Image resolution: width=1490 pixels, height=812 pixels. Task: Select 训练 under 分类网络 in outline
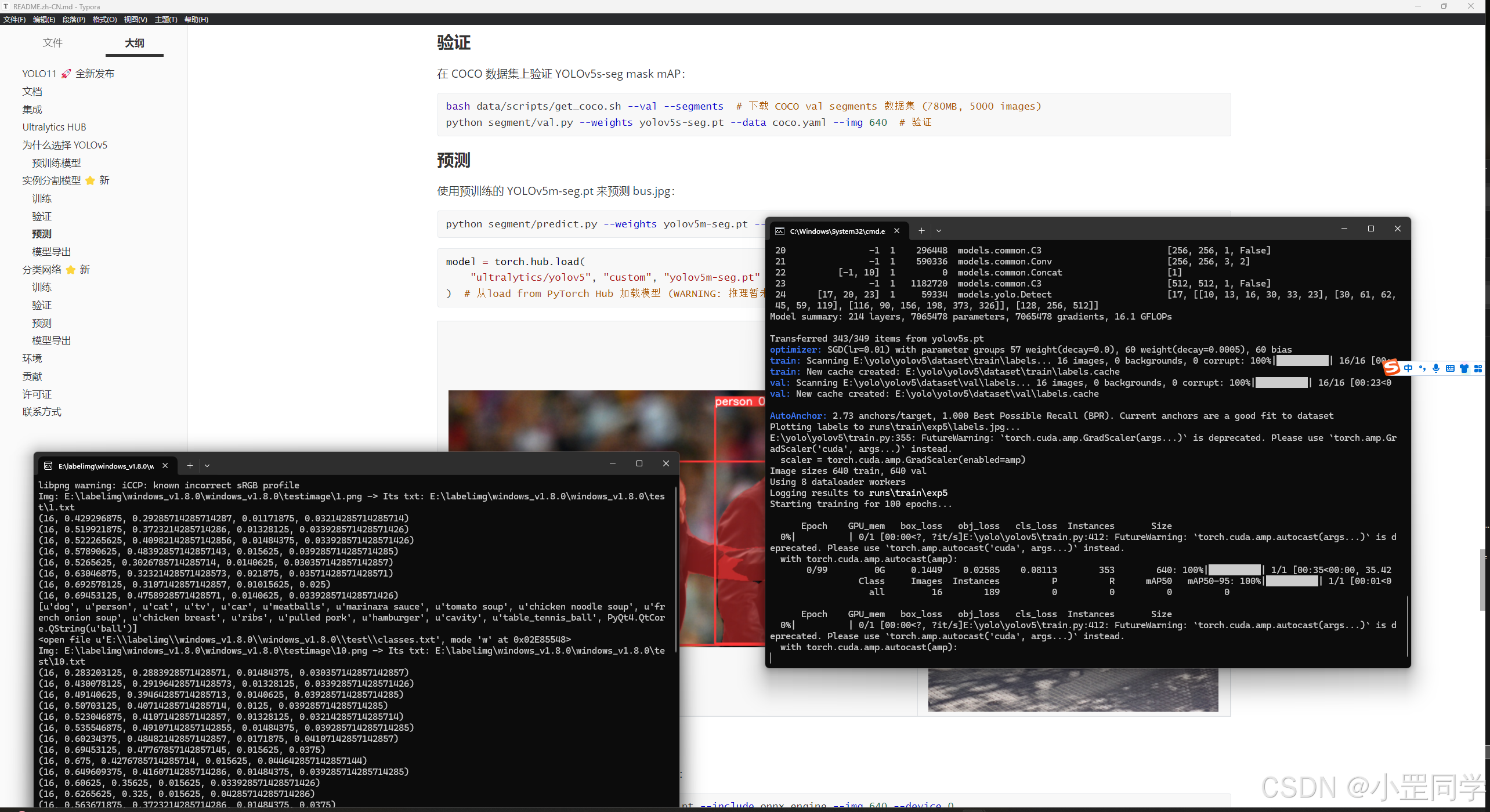coord(42,287)
